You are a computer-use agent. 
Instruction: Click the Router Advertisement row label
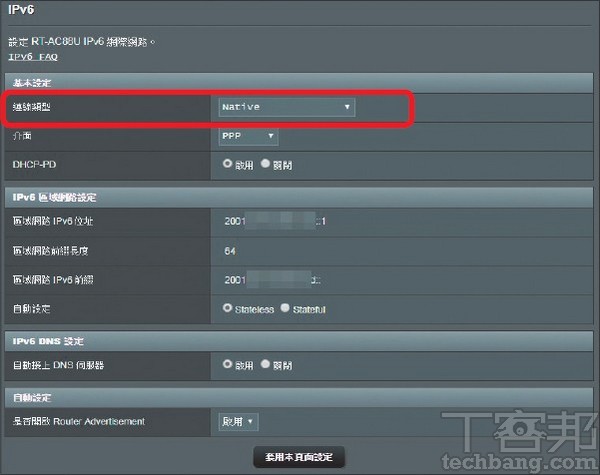78,422
